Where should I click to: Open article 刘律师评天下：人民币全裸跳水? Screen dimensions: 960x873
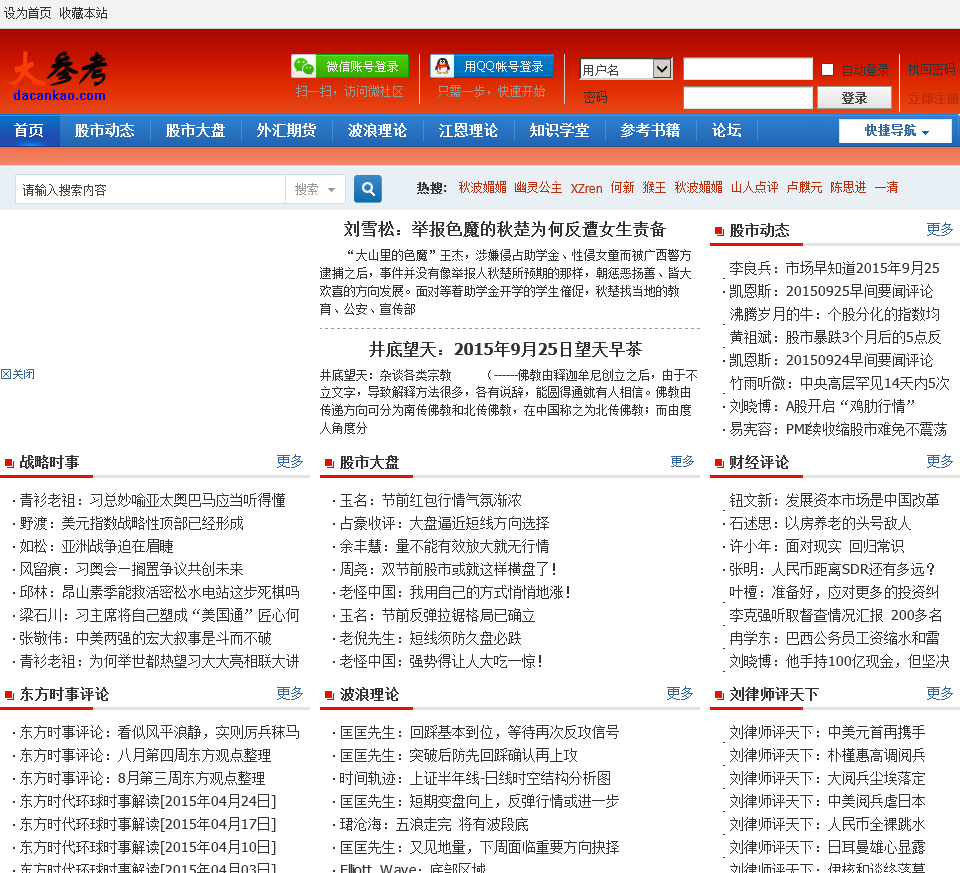pos(827,825)
